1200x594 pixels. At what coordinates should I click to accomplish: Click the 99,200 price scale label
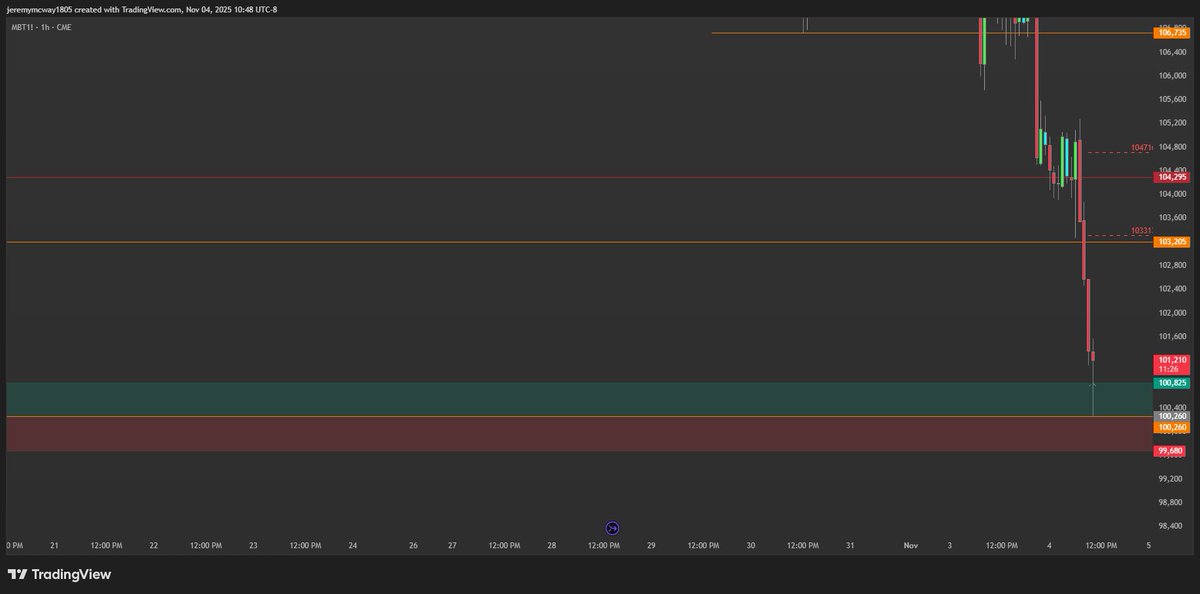tap(1173, 479)
